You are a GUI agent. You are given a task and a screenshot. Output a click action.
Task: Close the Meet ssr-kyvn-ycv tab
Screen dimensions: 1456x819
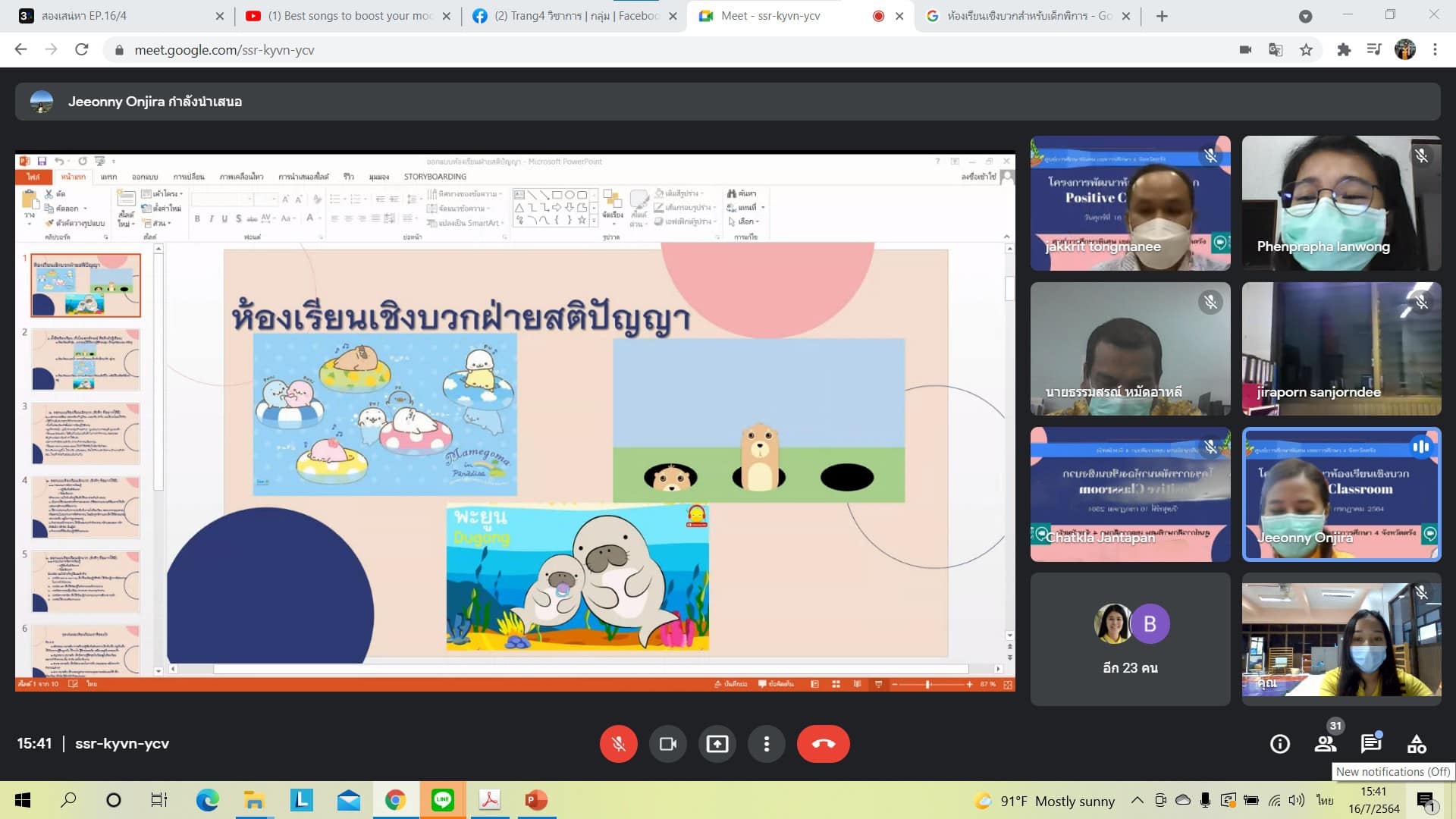point(899,16)
